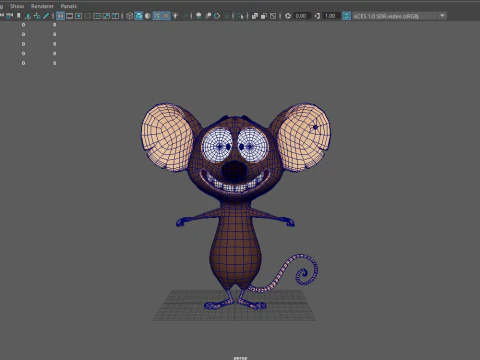Viewport: 480px width, 360px height.
Task: Toggle the film gate display
Action: 69,16
